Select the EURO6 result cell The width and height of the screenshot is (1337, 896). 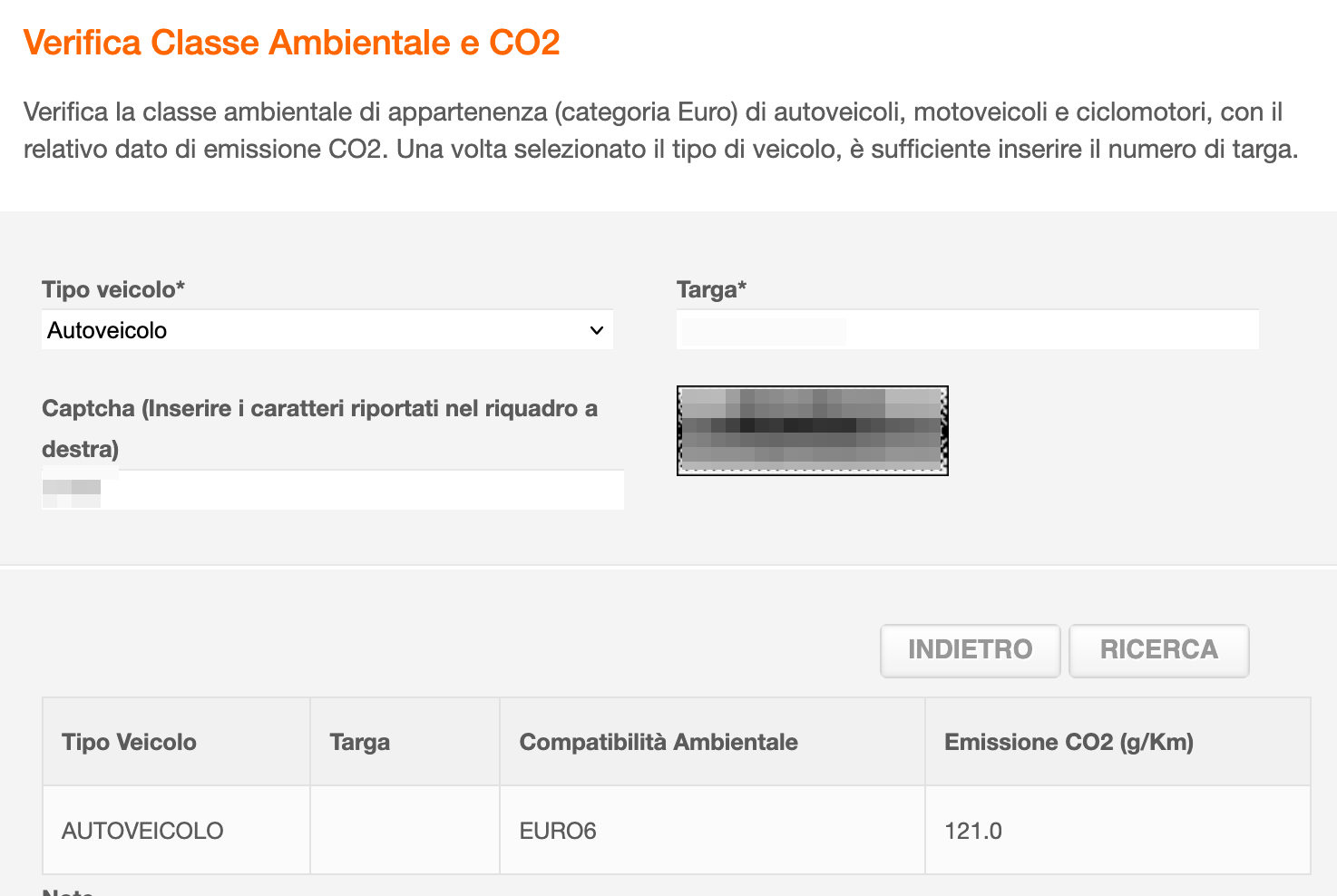pos(713,831)
